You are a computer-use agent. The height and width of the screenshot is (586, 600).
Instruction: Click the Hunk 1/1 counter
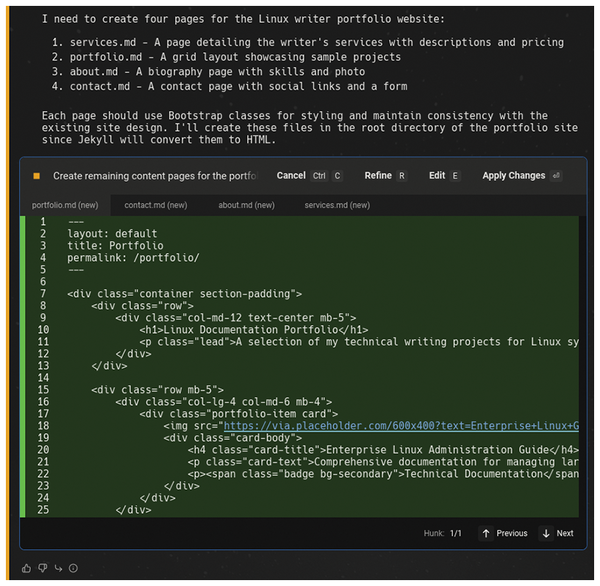(x=442, y=533)
